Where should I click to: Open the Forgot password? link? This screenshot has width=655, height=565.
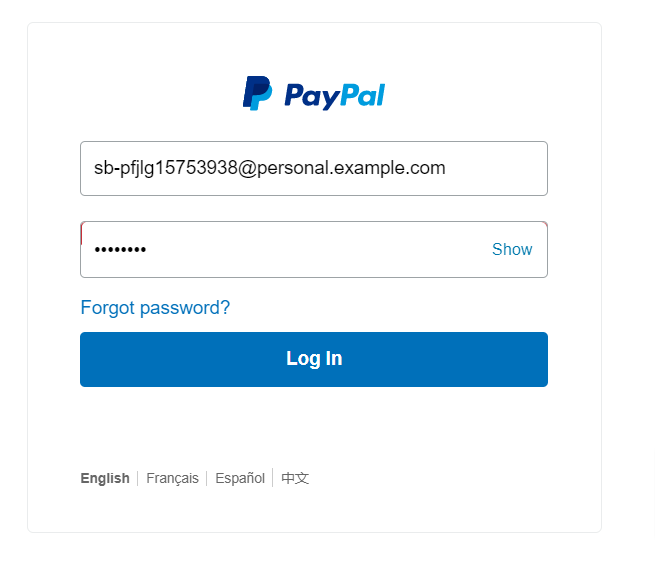[x=155, y=308]
